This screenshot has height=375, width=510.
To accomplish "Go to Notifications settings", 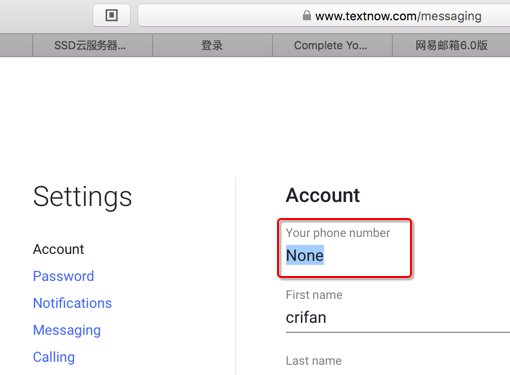I will coord(72,303).
